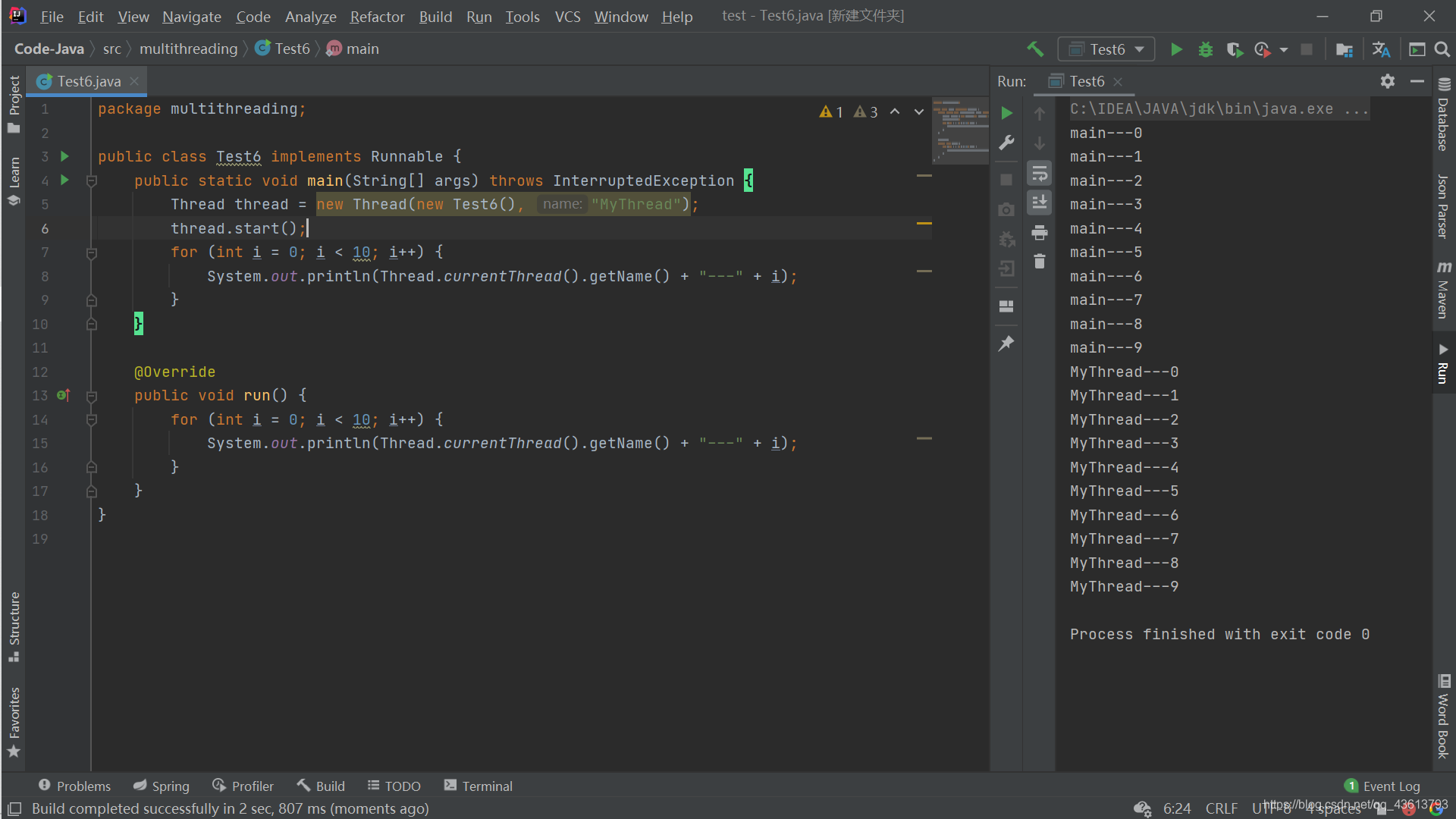Click the warnings count inspection widget

(x=849, y=111)
